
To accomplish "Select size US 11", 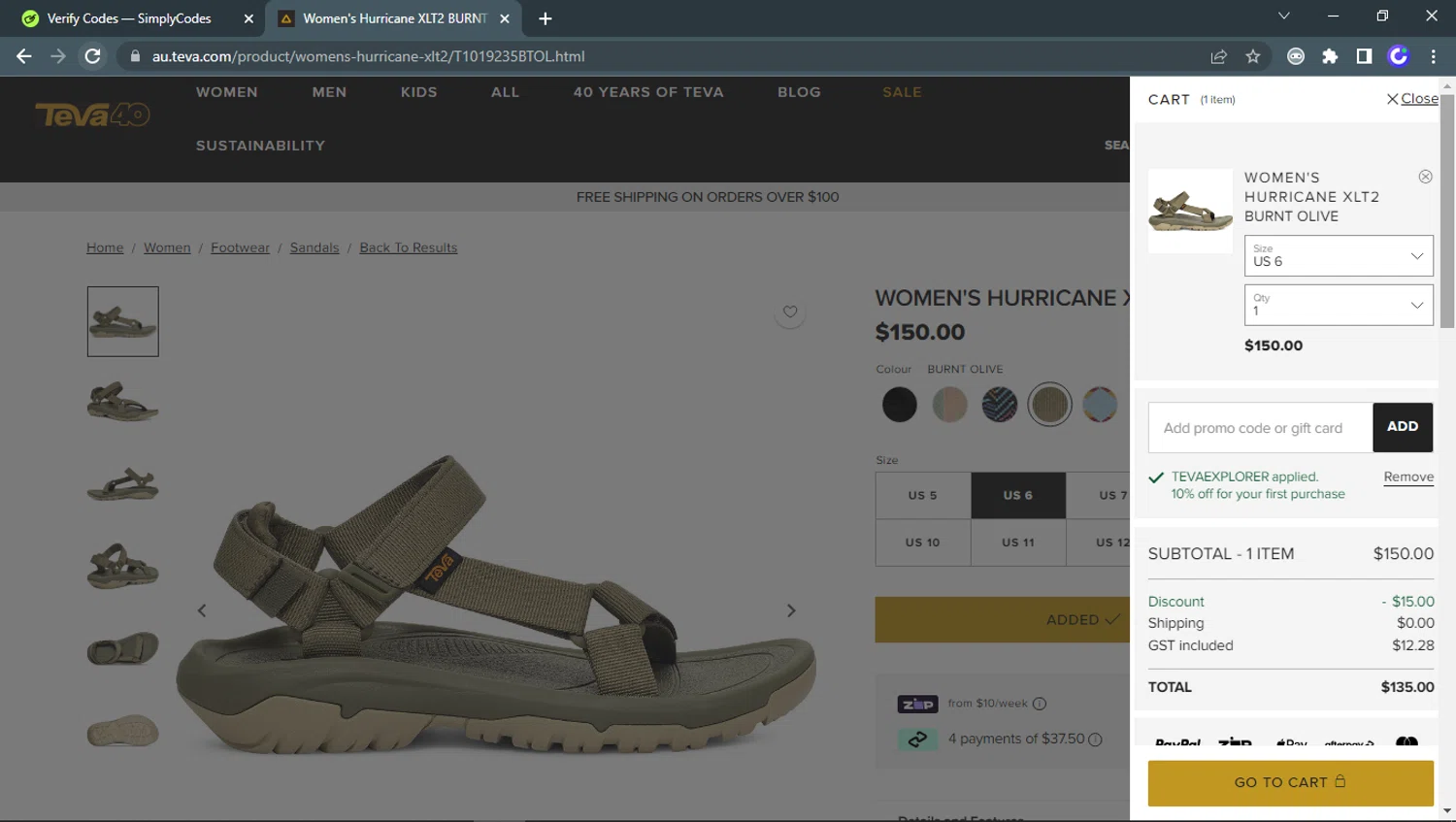I will click(1018, 543).
